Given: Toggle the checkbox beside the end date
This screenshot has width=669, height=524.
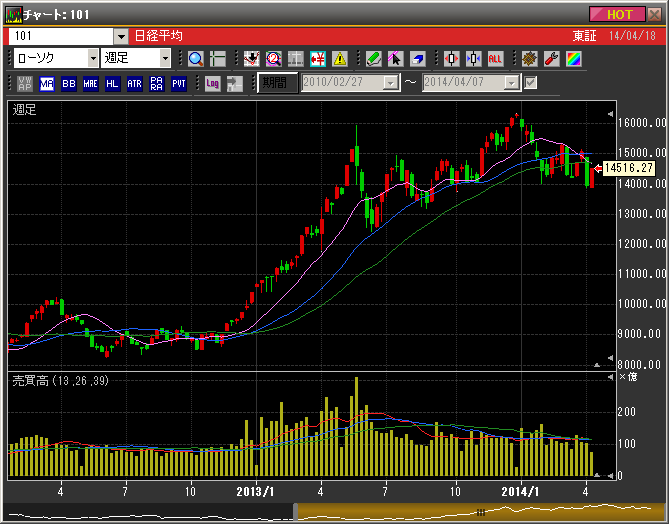Looking at the screenshot, I should tap(531, 83).
